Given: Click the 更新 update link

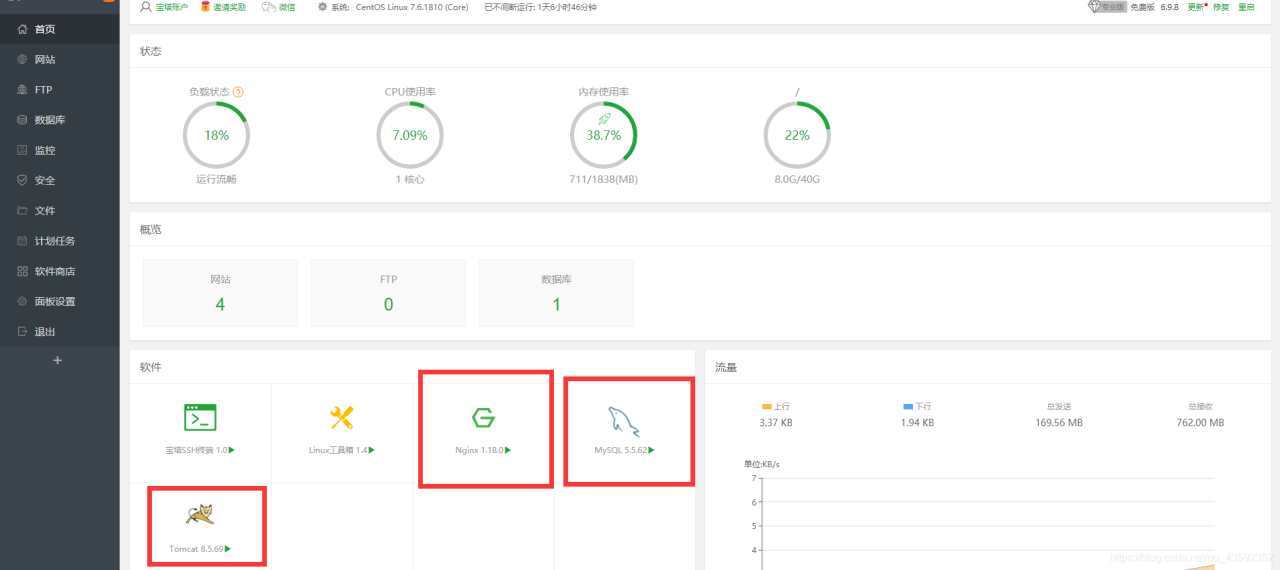Looking at the screenshot, I should pyautogui.click(x=1197, y=7).
